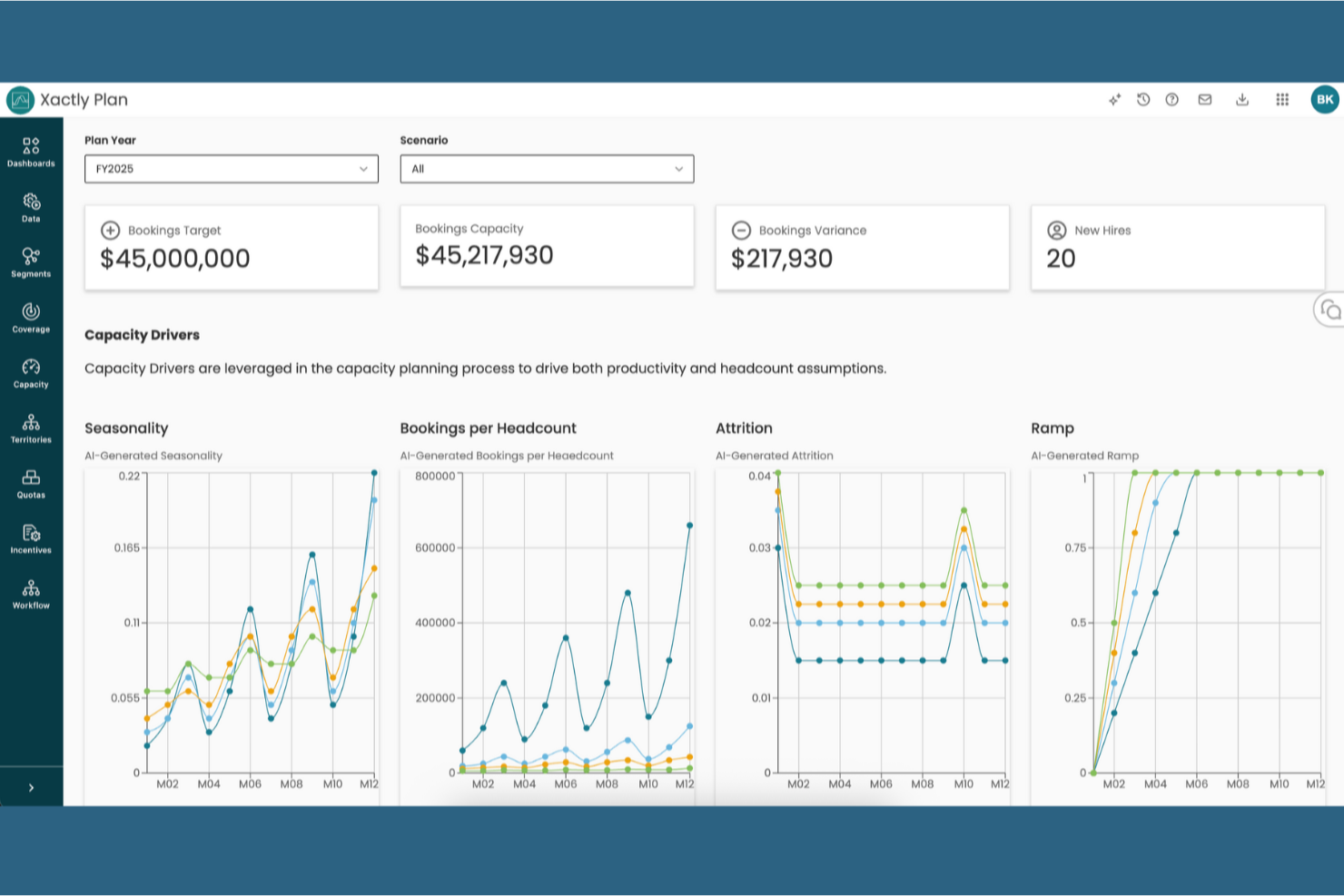Open the history clock icon
The width and height of the screenshot is (1344, 896).
click(x=1143, y=100)
